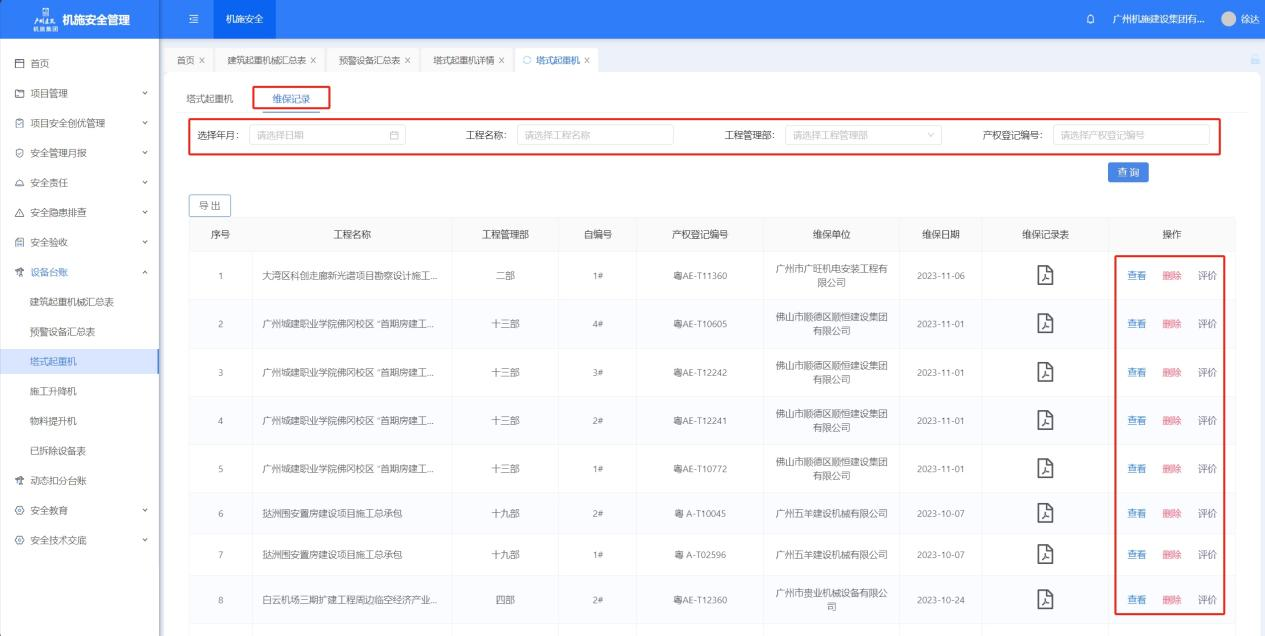The width and height of the screenshot is (1265, 636).
Task: Click calendar icon in date picker
Action: coord(394,135)
